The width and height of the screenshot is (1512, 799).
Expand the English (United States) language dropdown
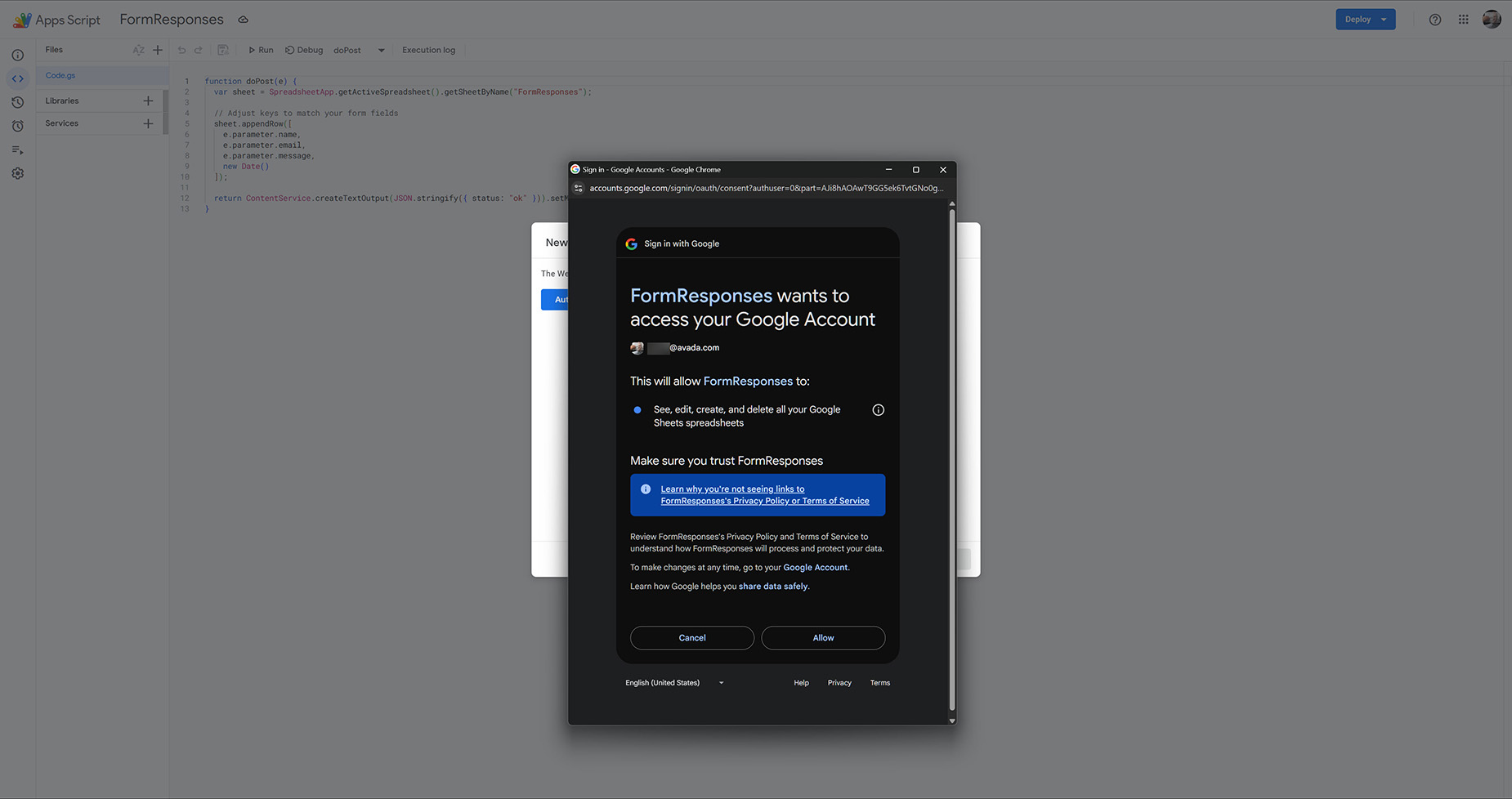tap(674, 683)
